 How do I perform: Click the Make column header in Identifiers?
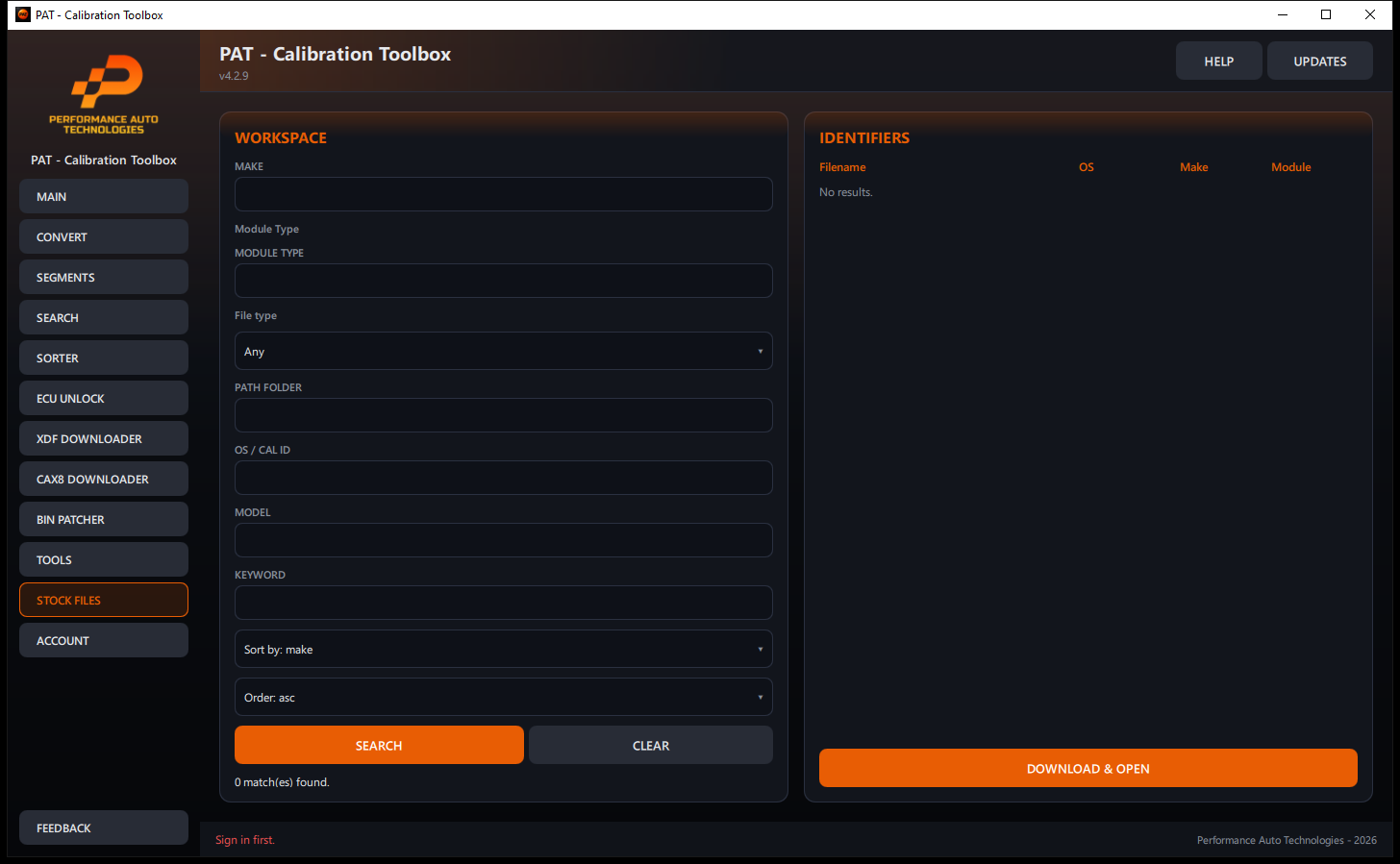click(x=1194, y=167)
